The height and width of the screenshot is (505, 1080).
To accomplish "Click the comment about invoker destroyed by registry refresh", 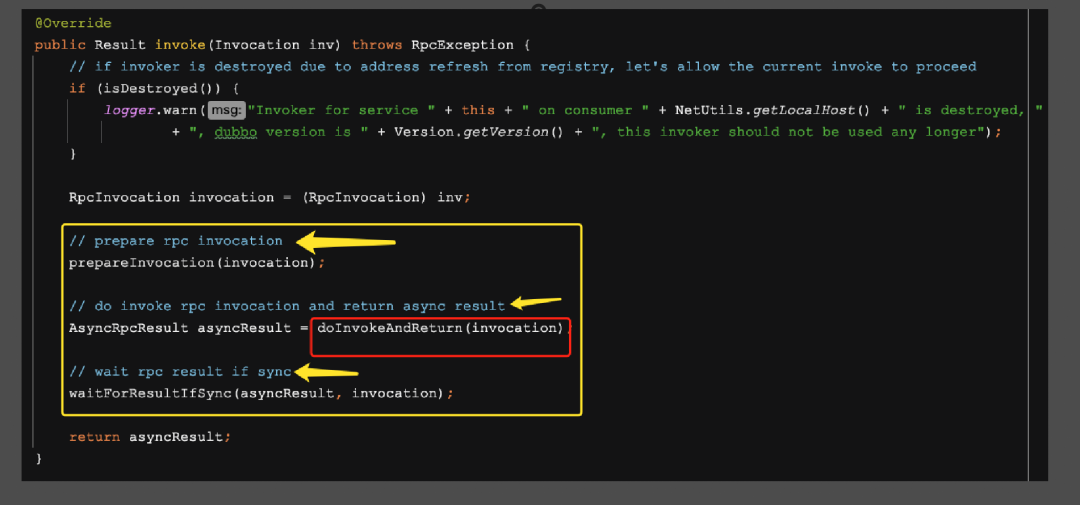I will click(523, 67).
